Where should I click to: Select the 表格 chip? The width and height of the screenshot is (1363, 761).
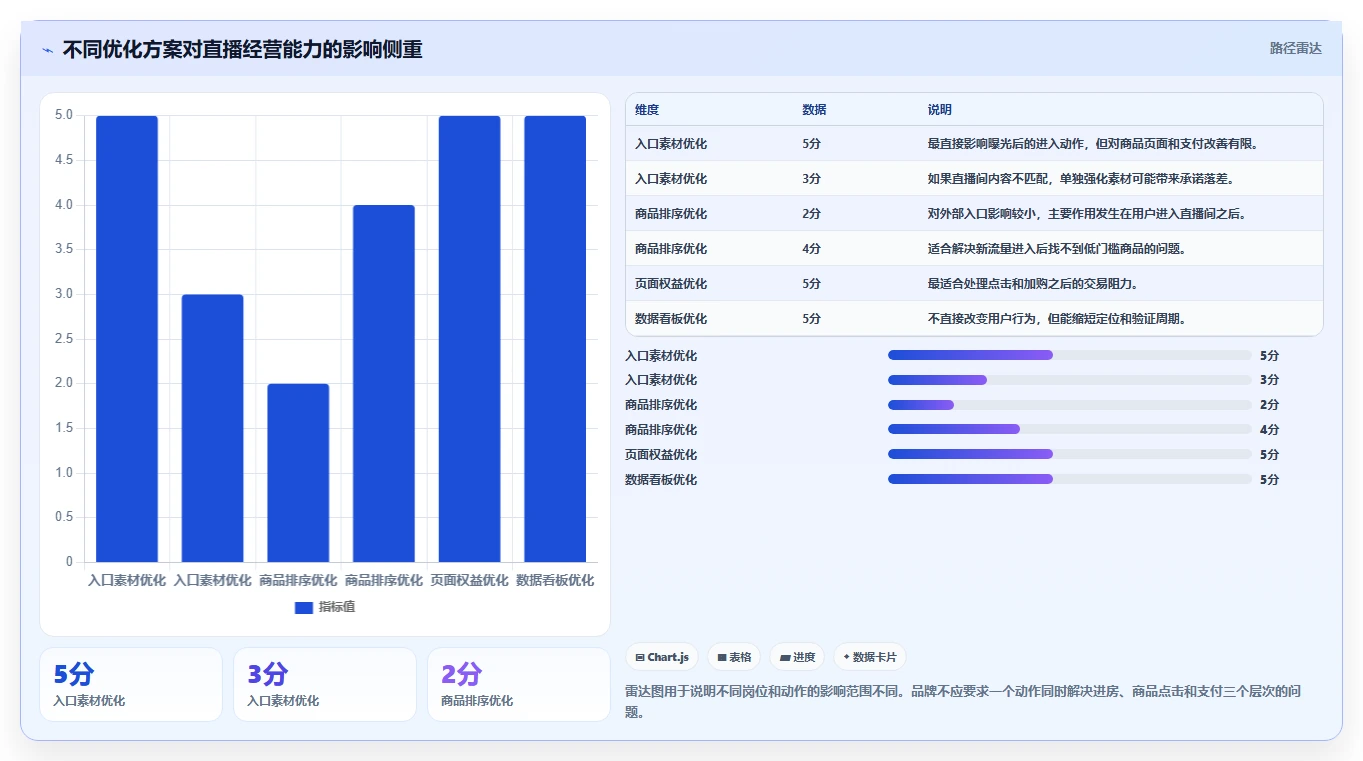point(735,657)
